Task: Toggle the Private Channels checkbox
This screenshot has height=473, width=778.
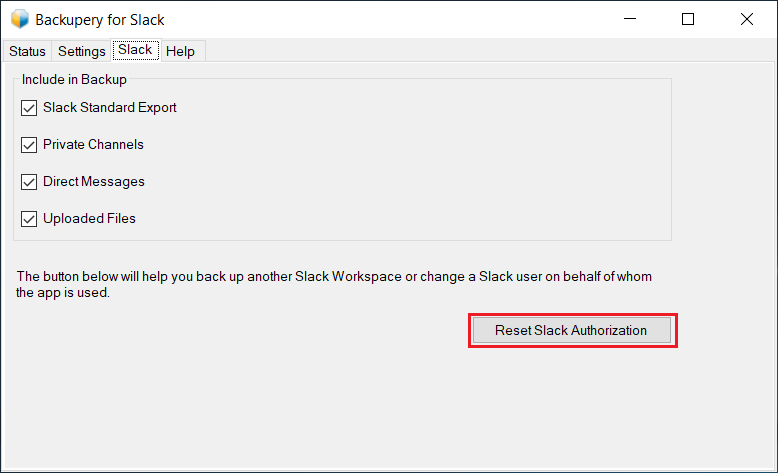Action: (29, 145)
